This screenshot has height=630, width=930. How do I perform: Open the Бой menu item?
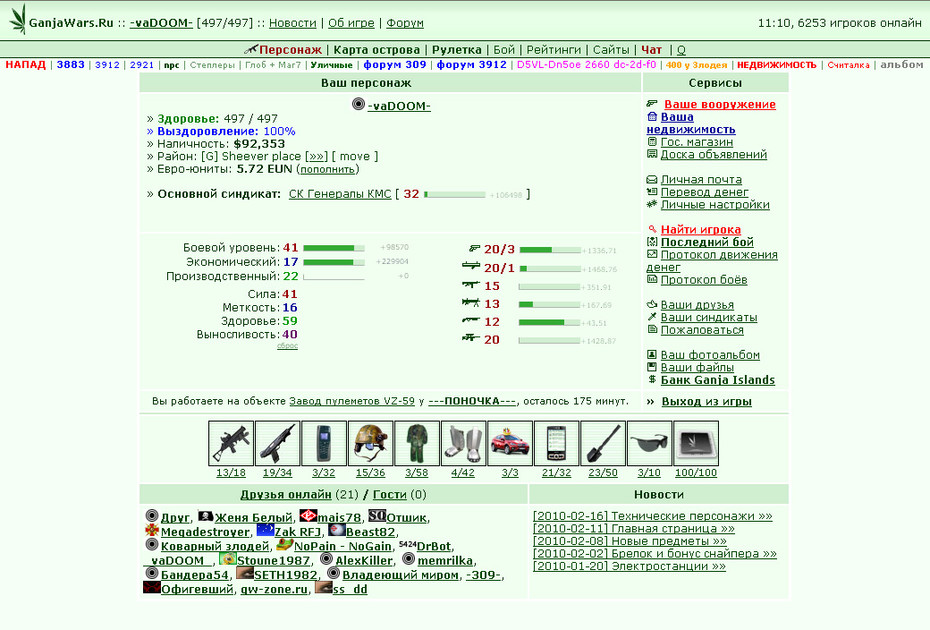point(504,50)
